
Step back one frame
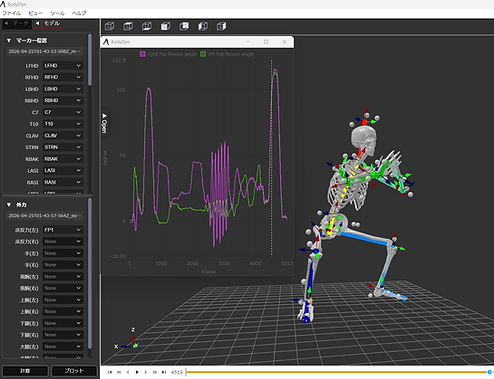128,372
